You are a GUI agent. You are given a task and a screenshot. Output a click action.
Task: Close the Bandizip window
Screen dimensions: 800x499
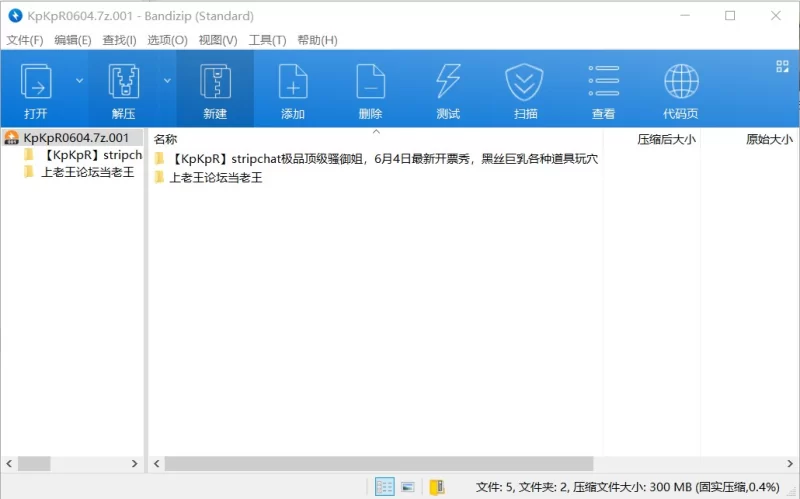click(776, 16)
